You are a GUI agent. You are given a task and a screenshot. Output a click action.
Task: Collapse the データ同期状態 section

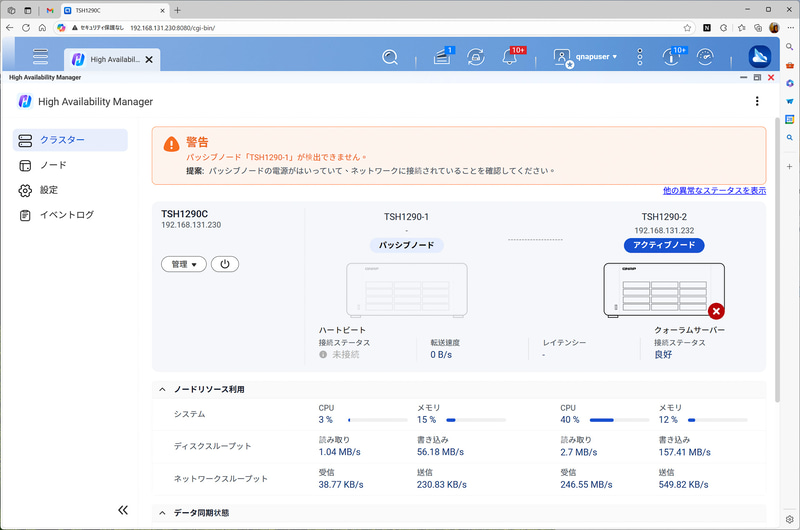(162, 513)
